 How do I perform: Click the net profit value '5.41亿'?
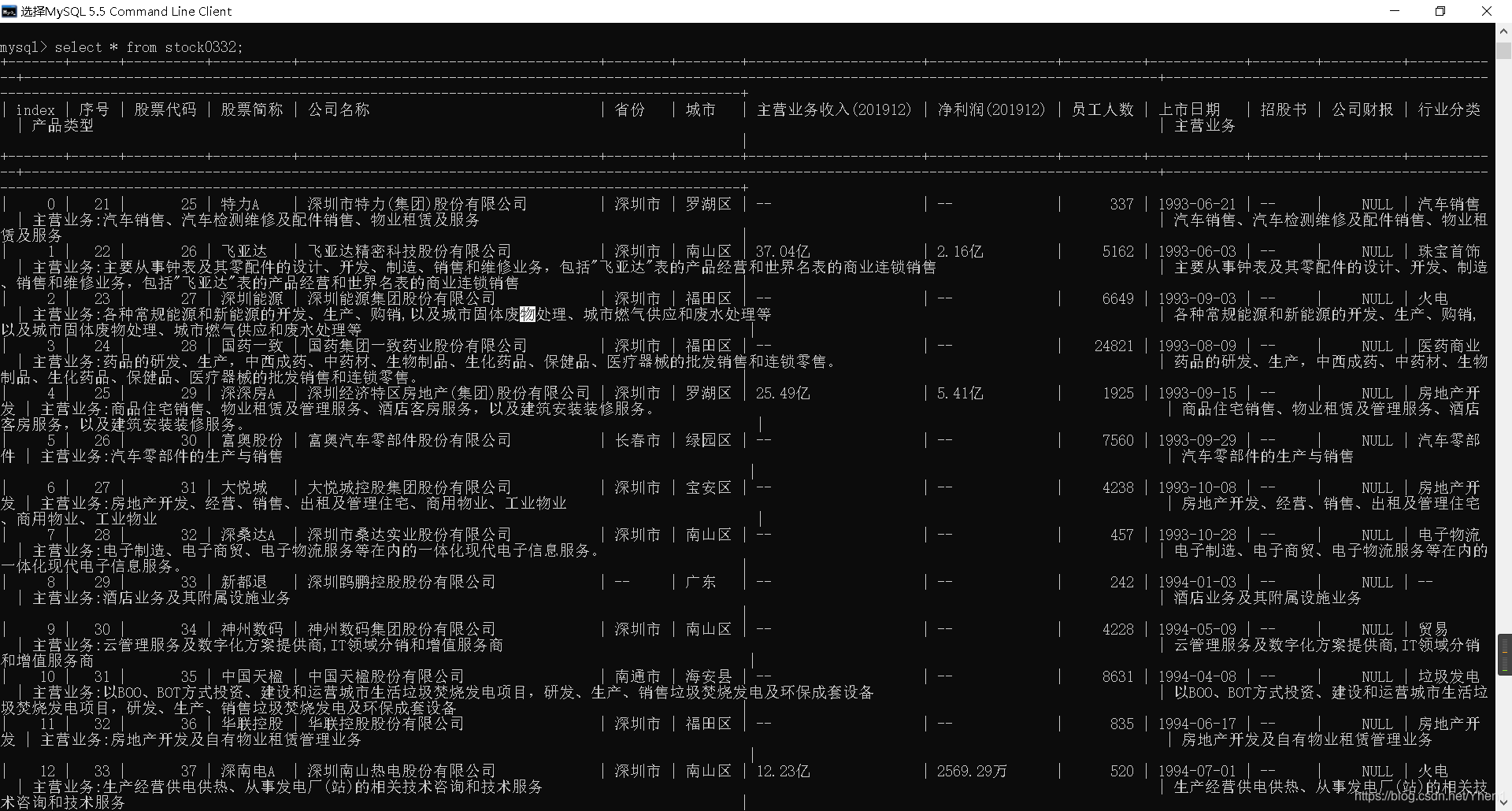[960, 393]
